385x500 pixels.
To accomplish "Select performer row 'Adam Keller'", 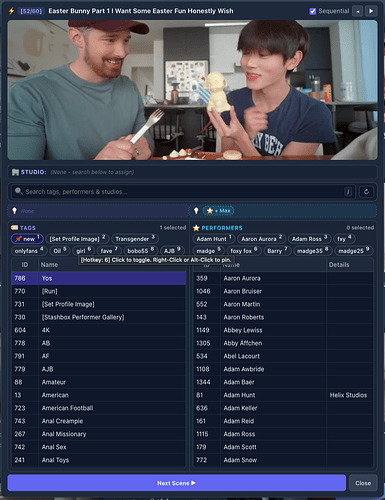I will 283,408.
